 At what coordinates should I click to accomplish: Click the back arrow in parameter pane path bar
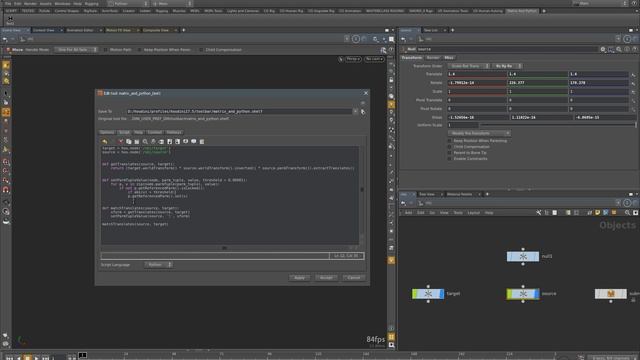point(404,39)
